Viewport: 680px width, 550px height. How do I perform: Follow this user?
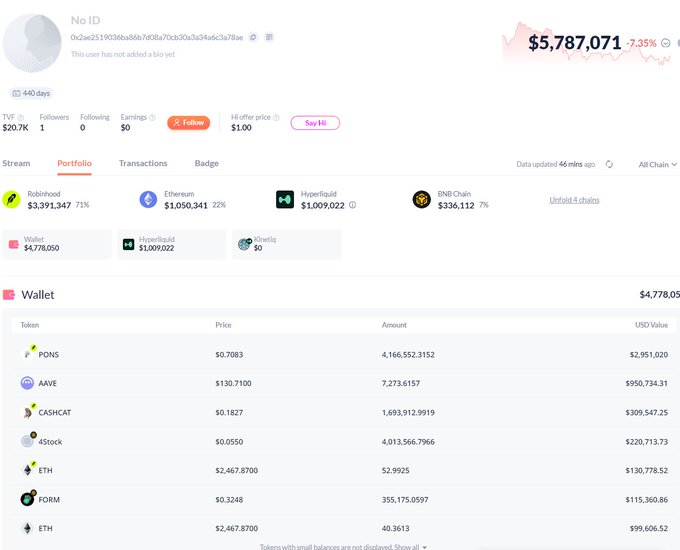pos(189,123)
